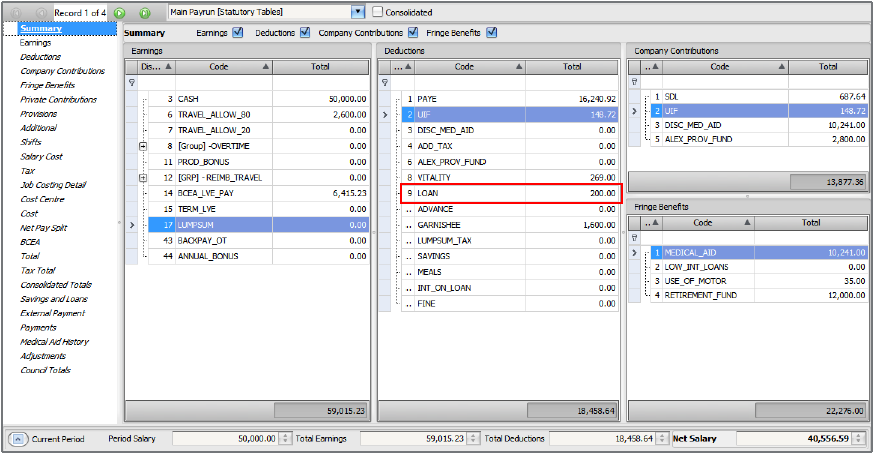Image resolution: width=874 pixels, height=455 pixels.
Task: Click the greyed-out first record navigation arrow
Action: [x=16, y=12]
